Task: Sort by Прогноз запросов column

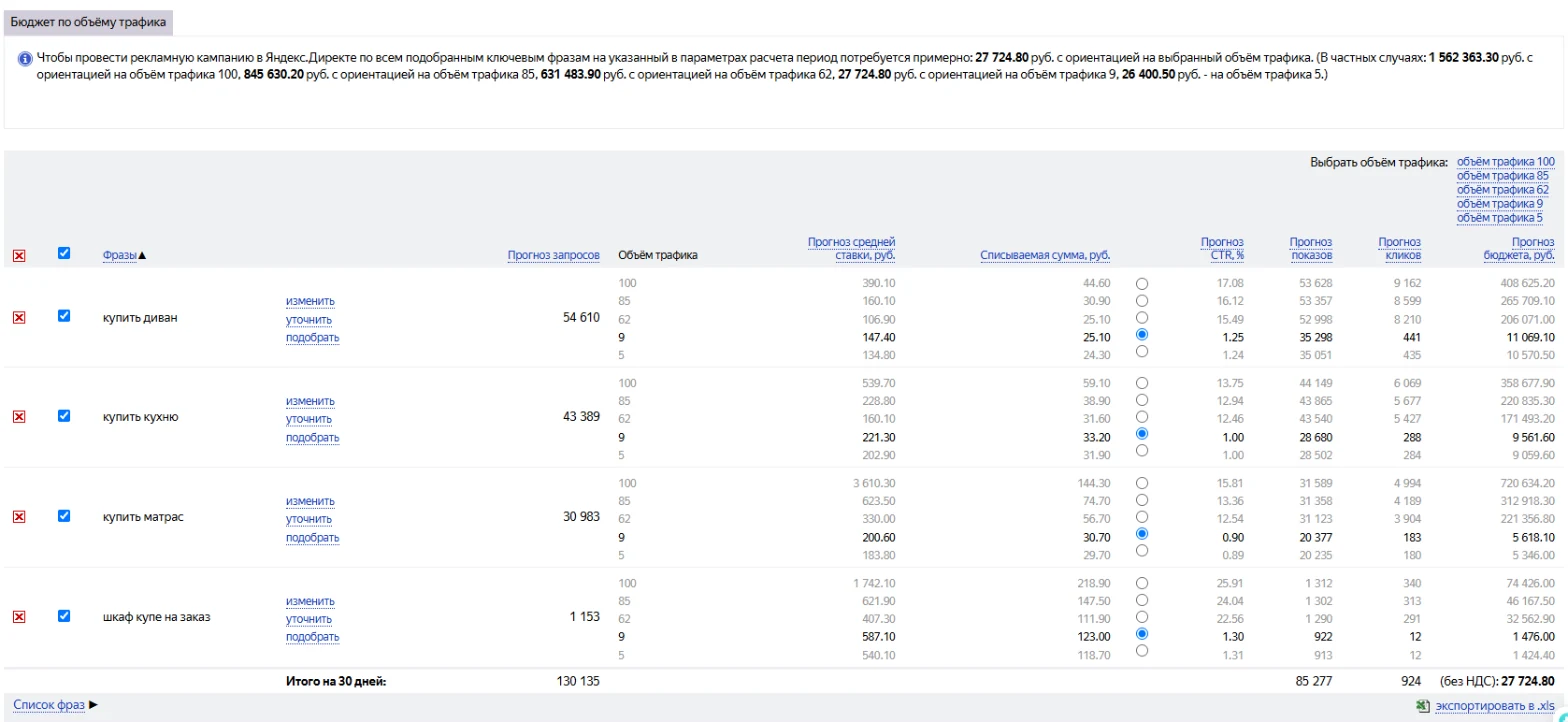Action: [x=553, y=256]
